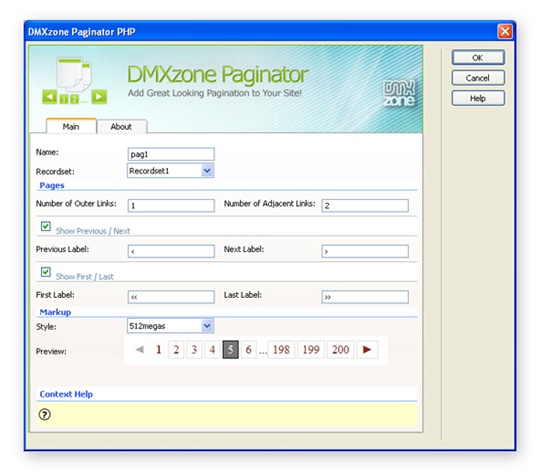This screenshot has height=473, width=540.
Task: Toggle Show First / Last checkbox
Action: (45, 272)
